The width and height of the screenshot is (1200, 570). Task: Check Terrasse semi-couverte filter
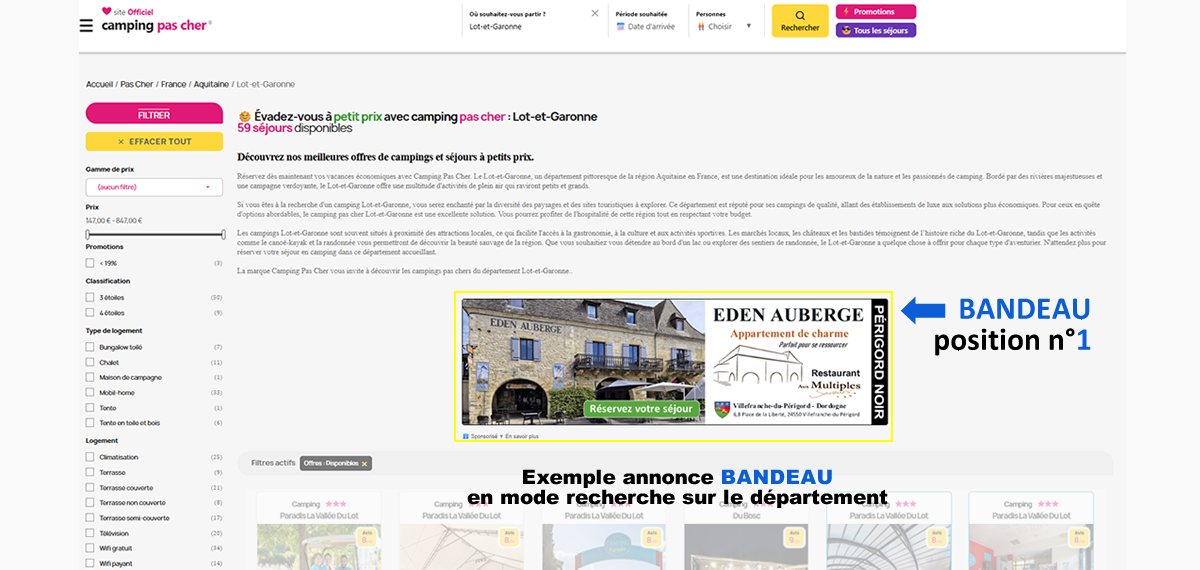[90, 518]
